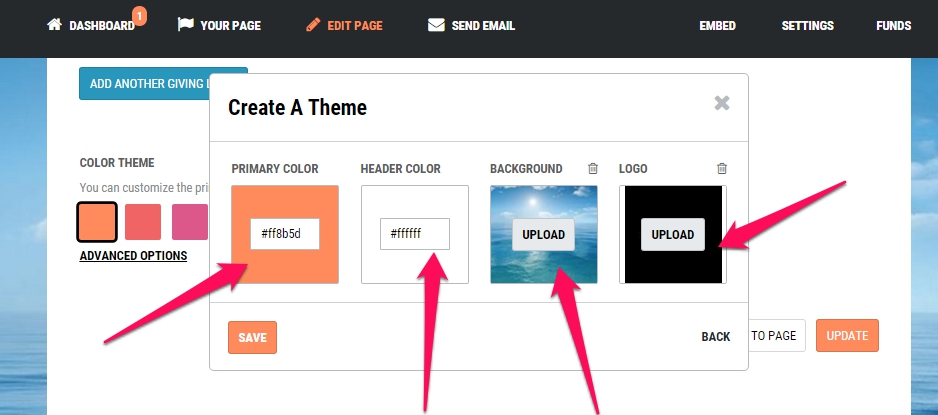938x415 pixels.
Task: Save the new theme
Action: point(252,337)
